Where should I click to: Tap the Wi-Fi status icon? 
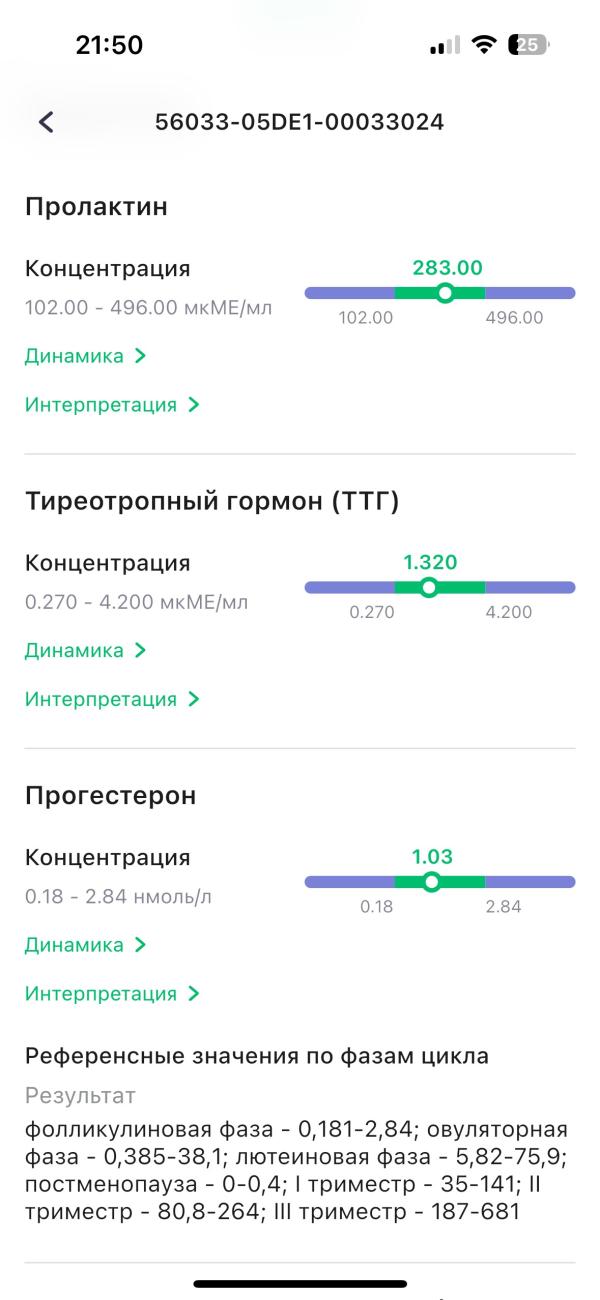[486, 45]
